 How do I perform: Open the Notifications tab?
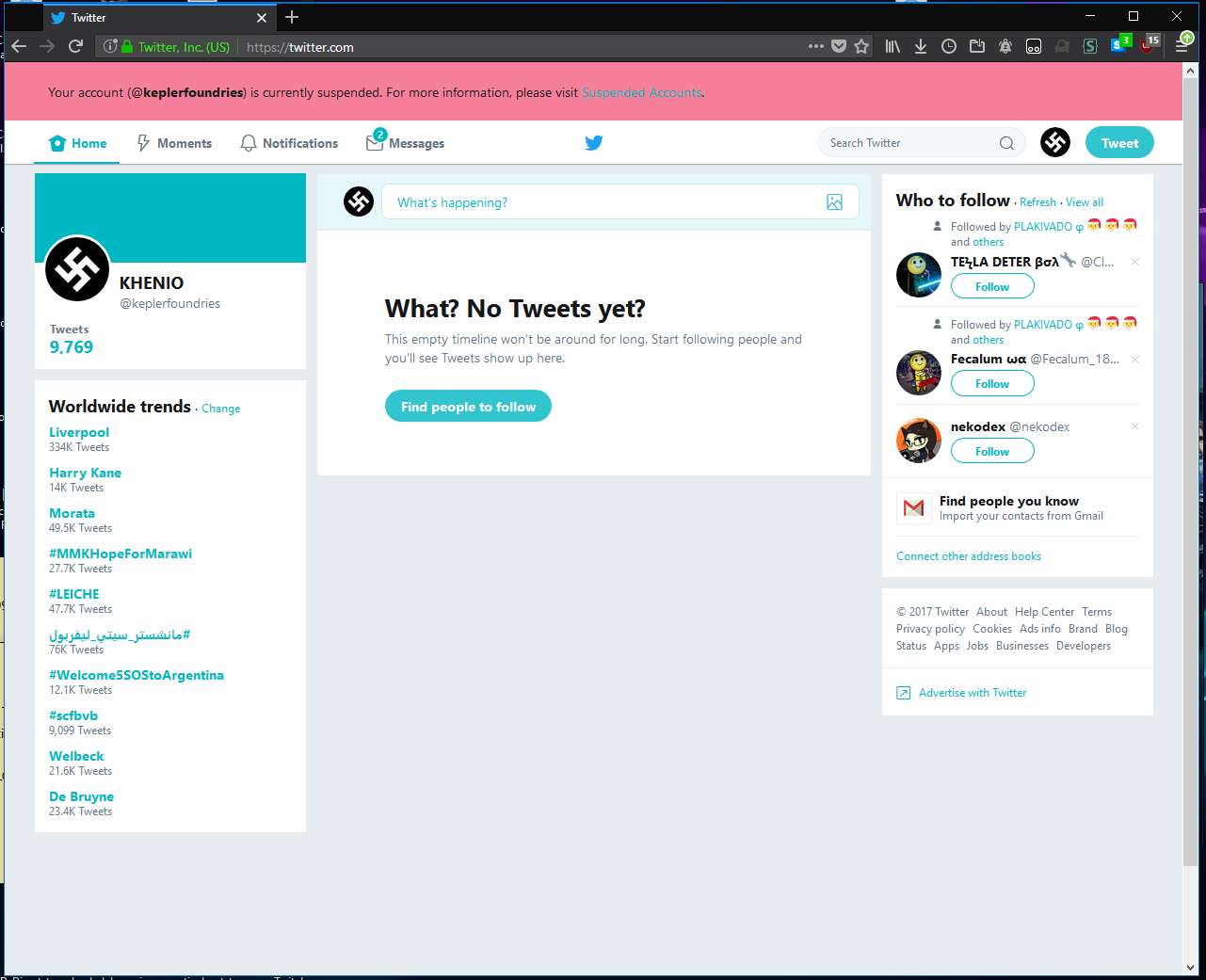(x=289, y=143)
